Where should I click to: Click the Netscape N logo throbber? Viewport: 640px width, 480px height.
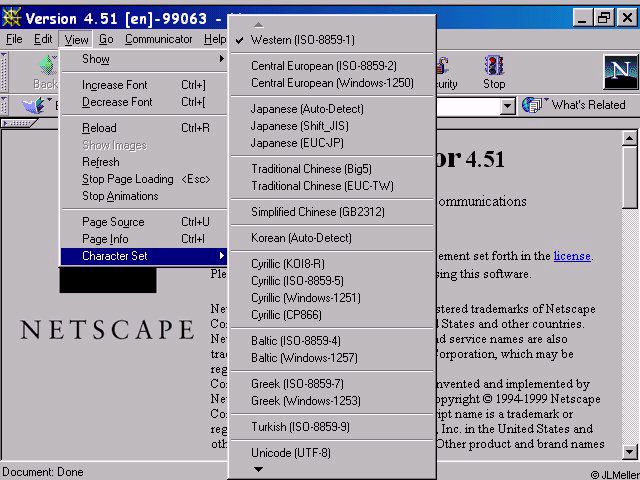pyautogui.click(x=620, y=72)
